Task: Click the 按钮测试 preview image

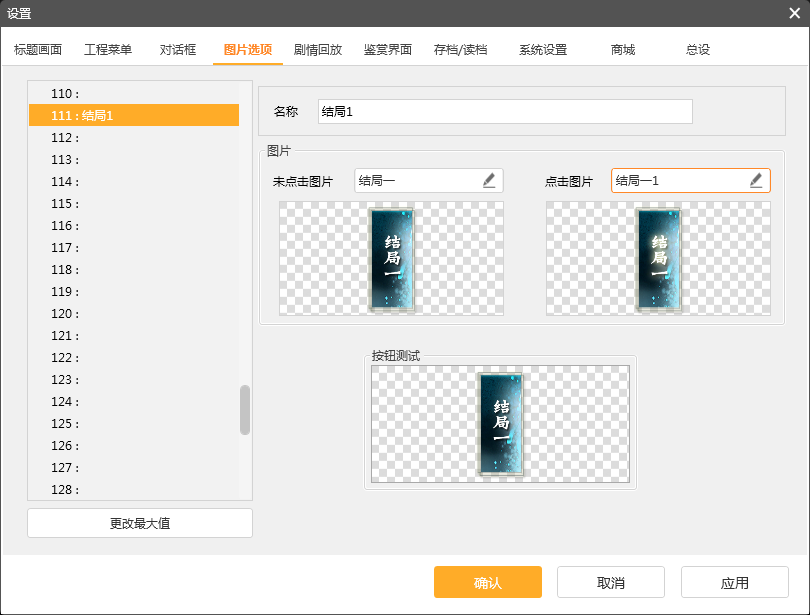Action: [500, 423]
